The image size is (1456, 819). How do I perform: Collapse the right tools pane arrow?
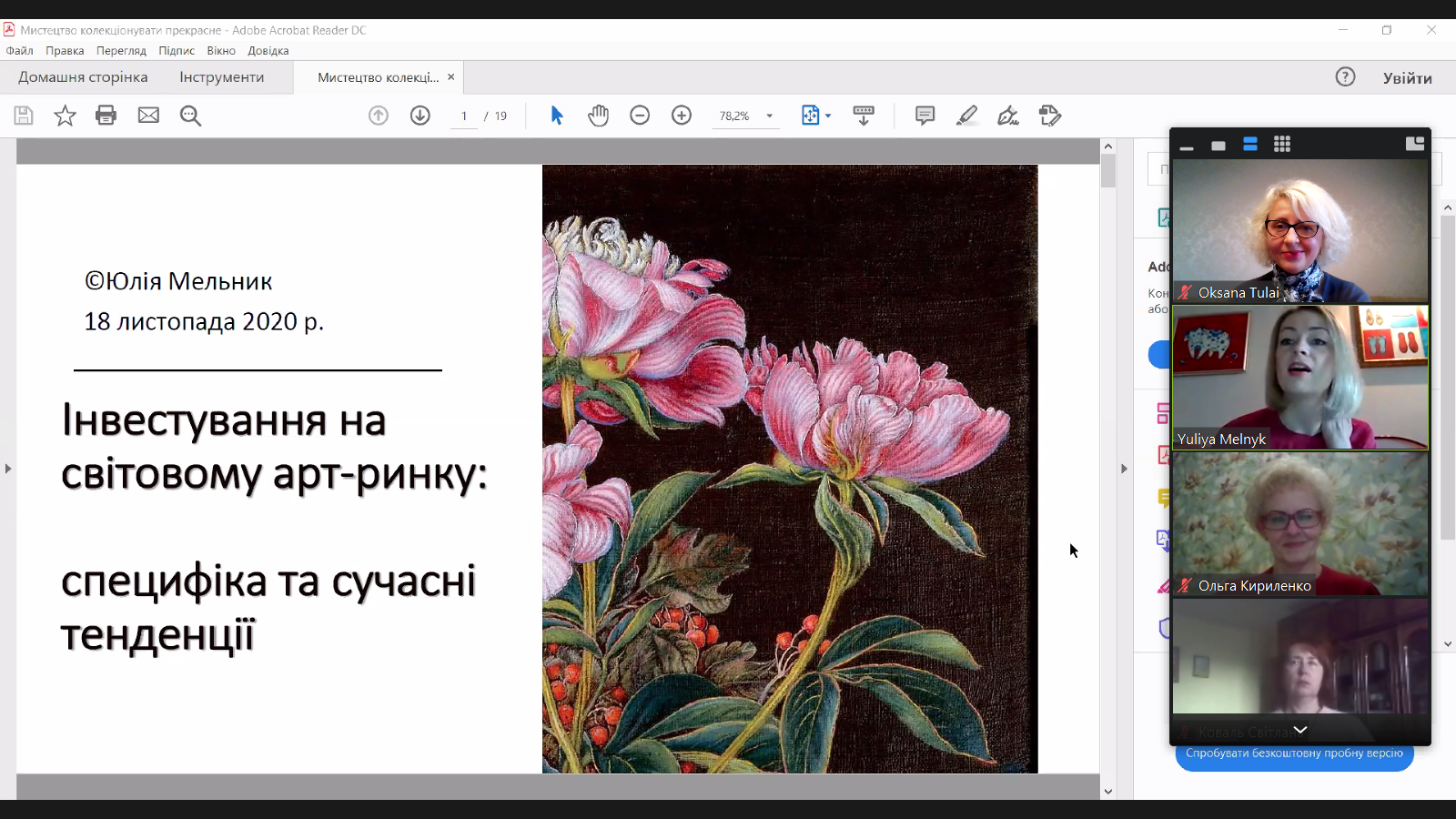click(1124, 469)
